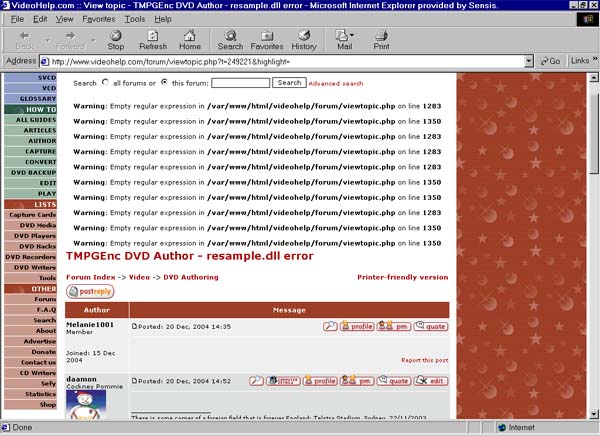Quote Melanie1001's post
The image size is (600, 436).
click(431, 326)
